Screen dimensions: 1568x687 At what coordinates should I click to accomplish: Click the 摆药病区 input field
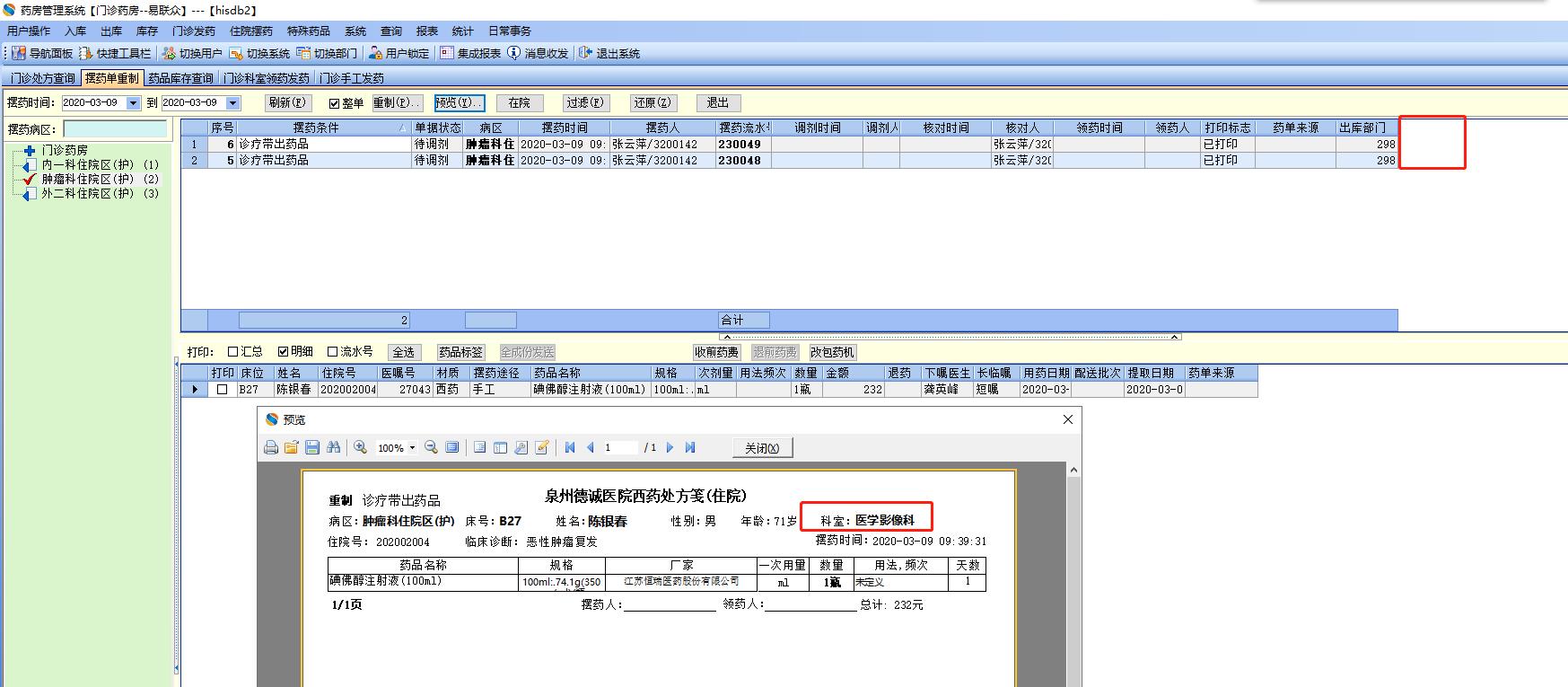pos(115,129)
